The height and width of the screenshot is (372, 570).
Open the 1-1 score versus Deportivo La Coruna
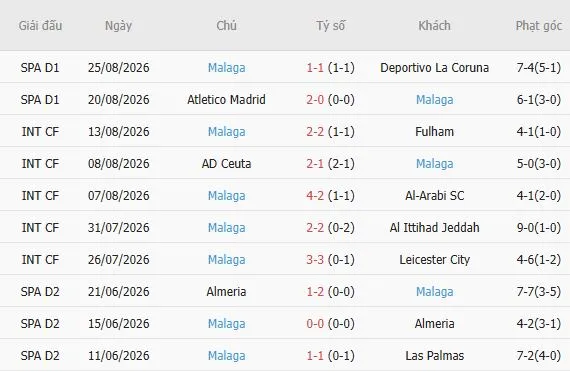[315, 68]
